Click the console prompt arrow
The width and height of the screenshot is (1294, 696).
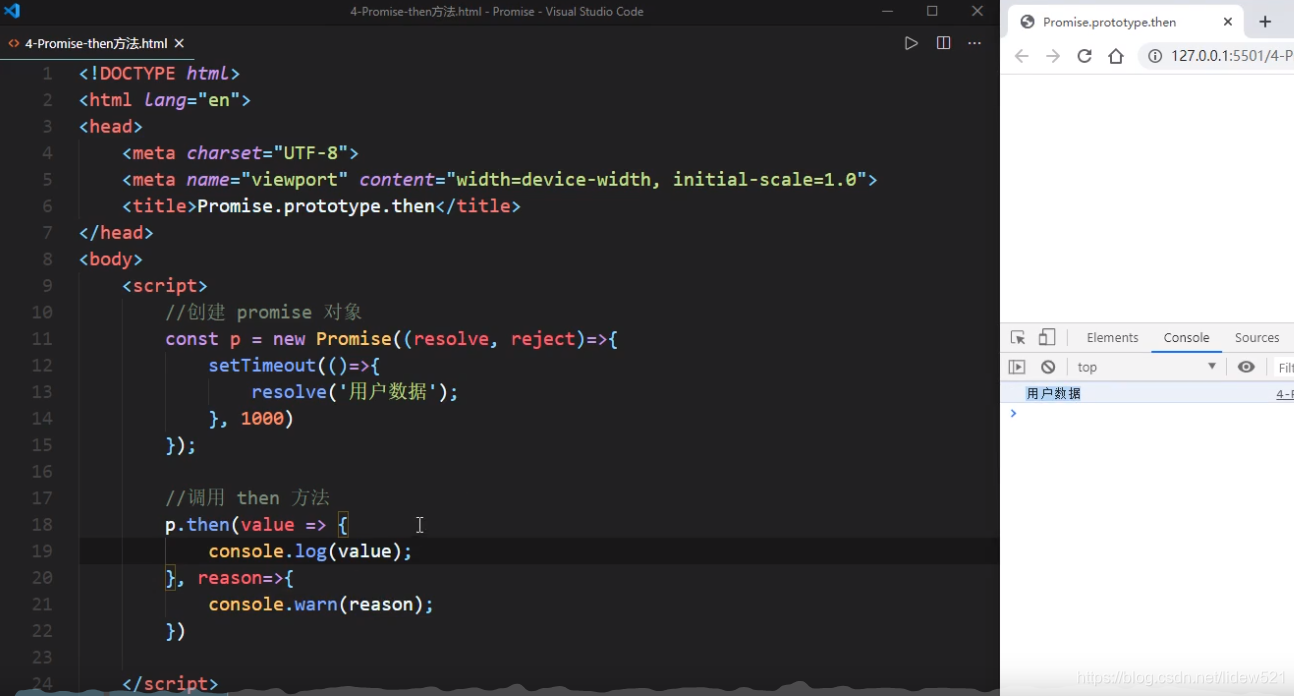[x=1013, y=413]
